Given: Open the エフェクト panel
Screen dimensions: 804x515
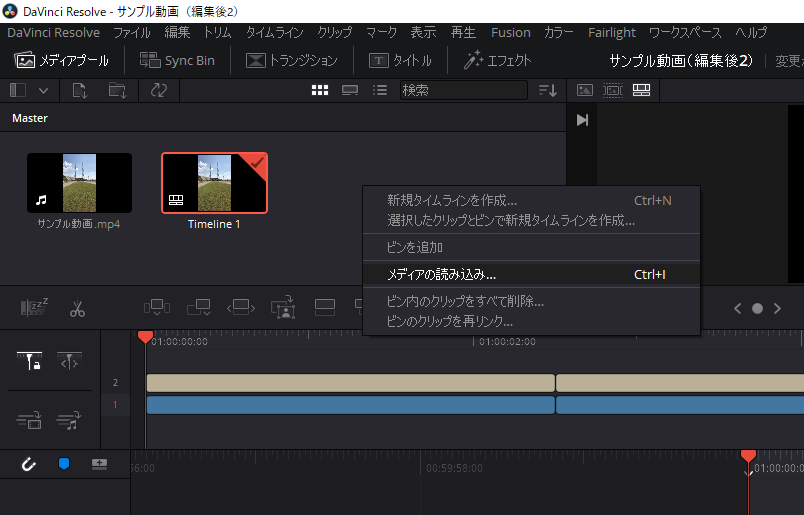Looking at the screenshot, I should (x=497, y=61).
